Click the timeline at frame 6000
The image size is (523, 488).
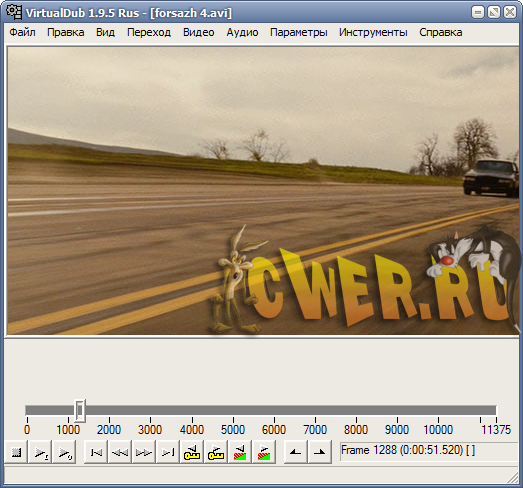[x=274, y=410]
